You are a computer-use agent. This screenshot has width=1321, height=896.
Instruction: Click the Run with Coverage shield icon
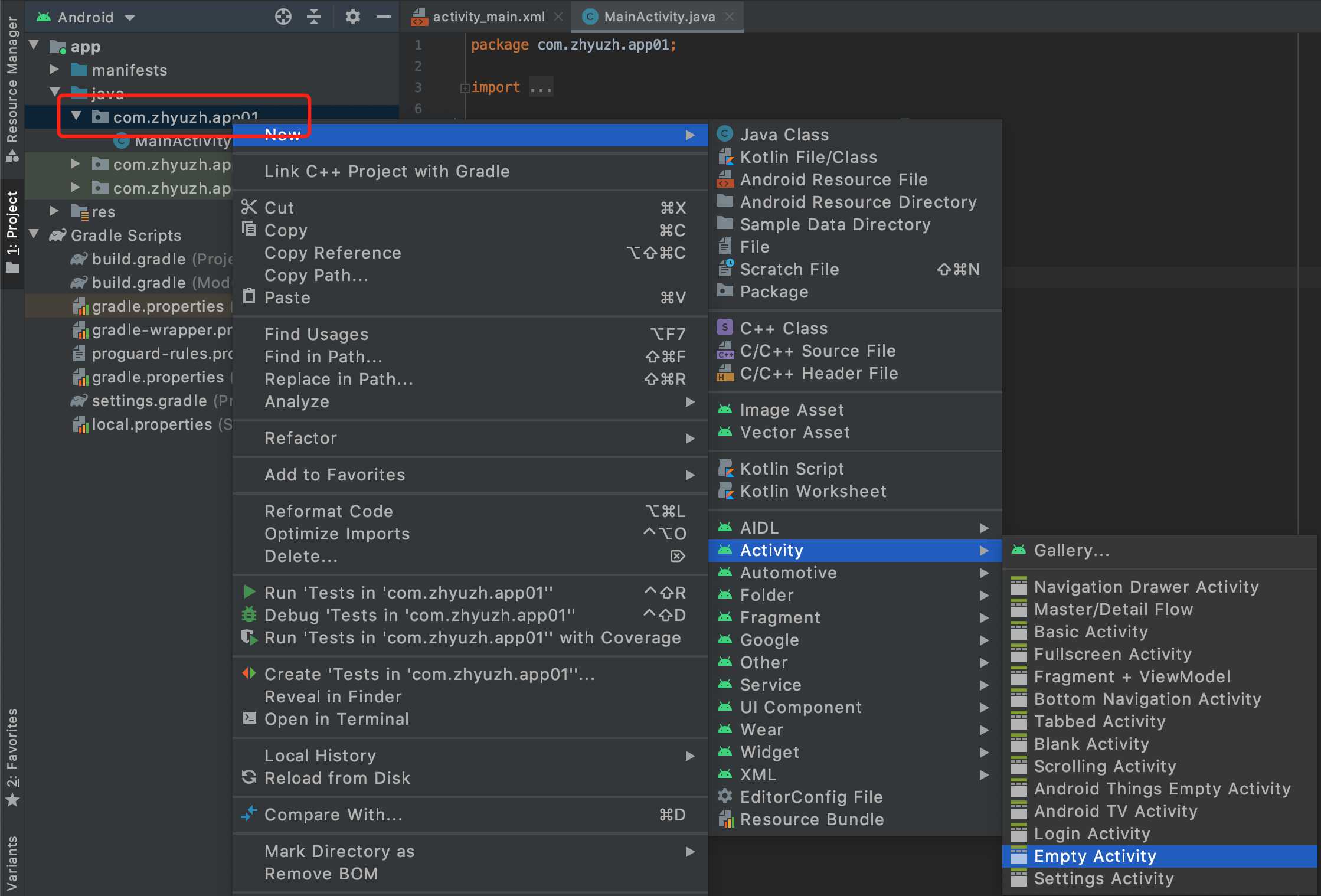pyautogui.click(x=249, y=637)
